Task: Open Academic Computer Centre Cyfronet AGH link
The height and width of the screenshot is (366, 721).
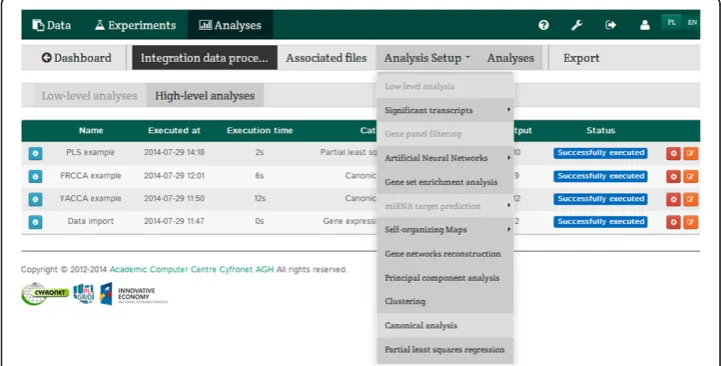Action: click(191, 269)
